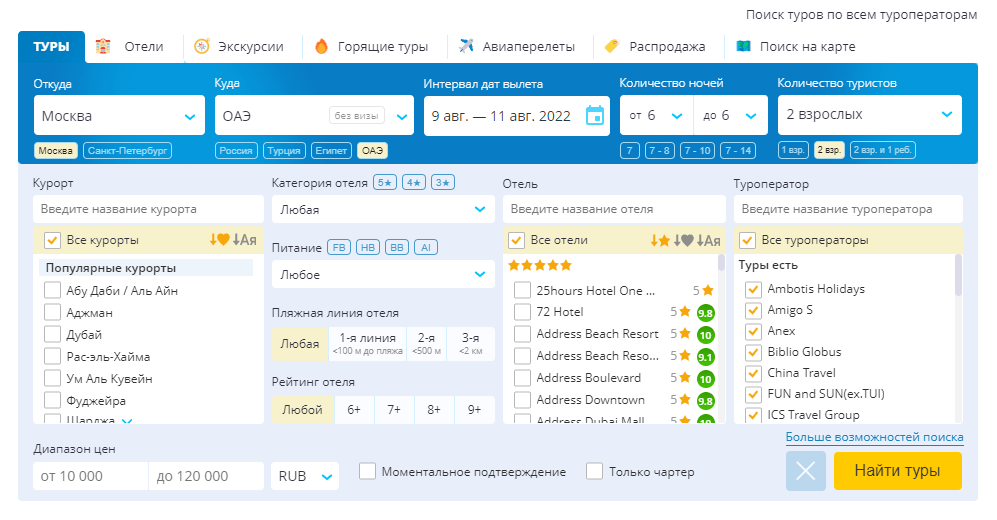The image size is (997, 520).
Task: Click the map icon for Поиск на карте
Action: click(x=743, y=46)
